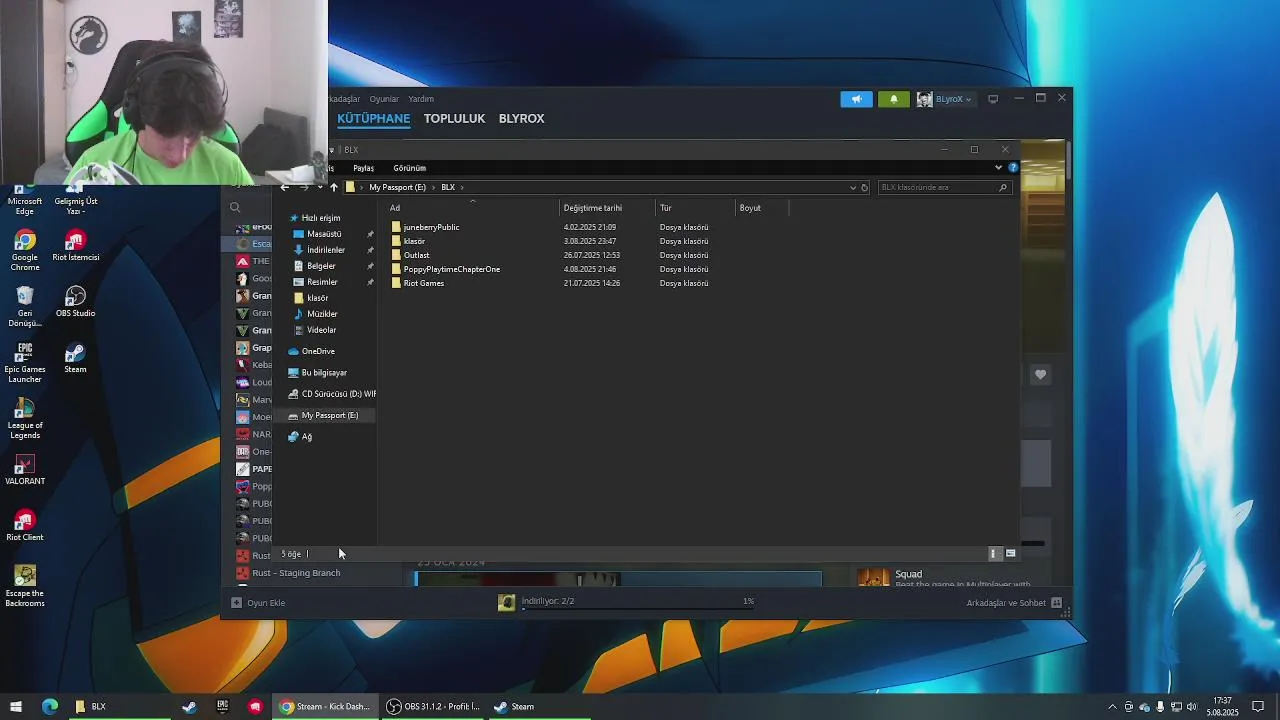Open Müzikler in navigation pane
The height and width of the screenshot is (720, 1280).
(322, 314)
